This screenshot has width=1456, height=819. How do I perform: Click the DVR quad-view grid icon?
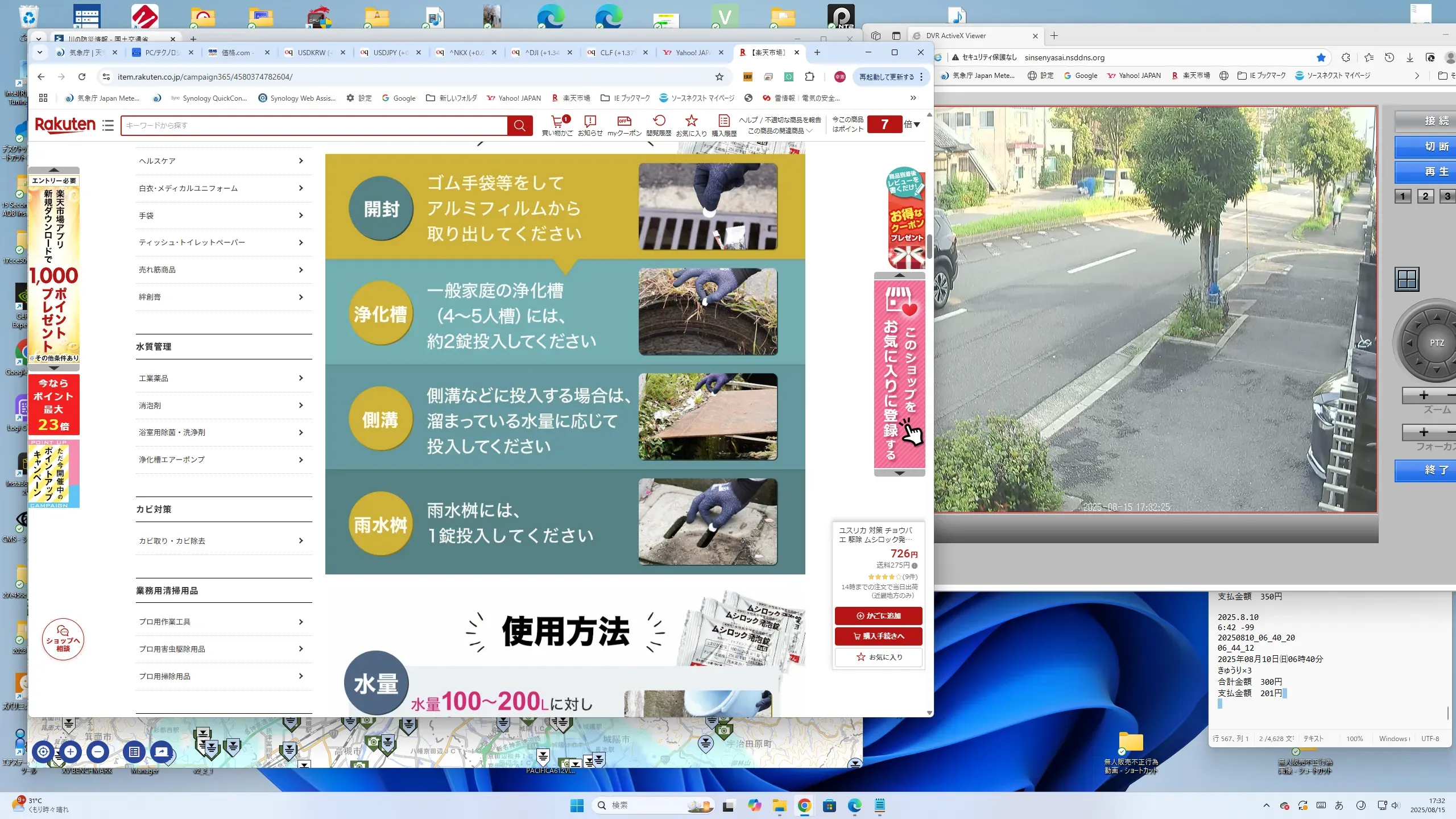click(x=1407, y=279)
